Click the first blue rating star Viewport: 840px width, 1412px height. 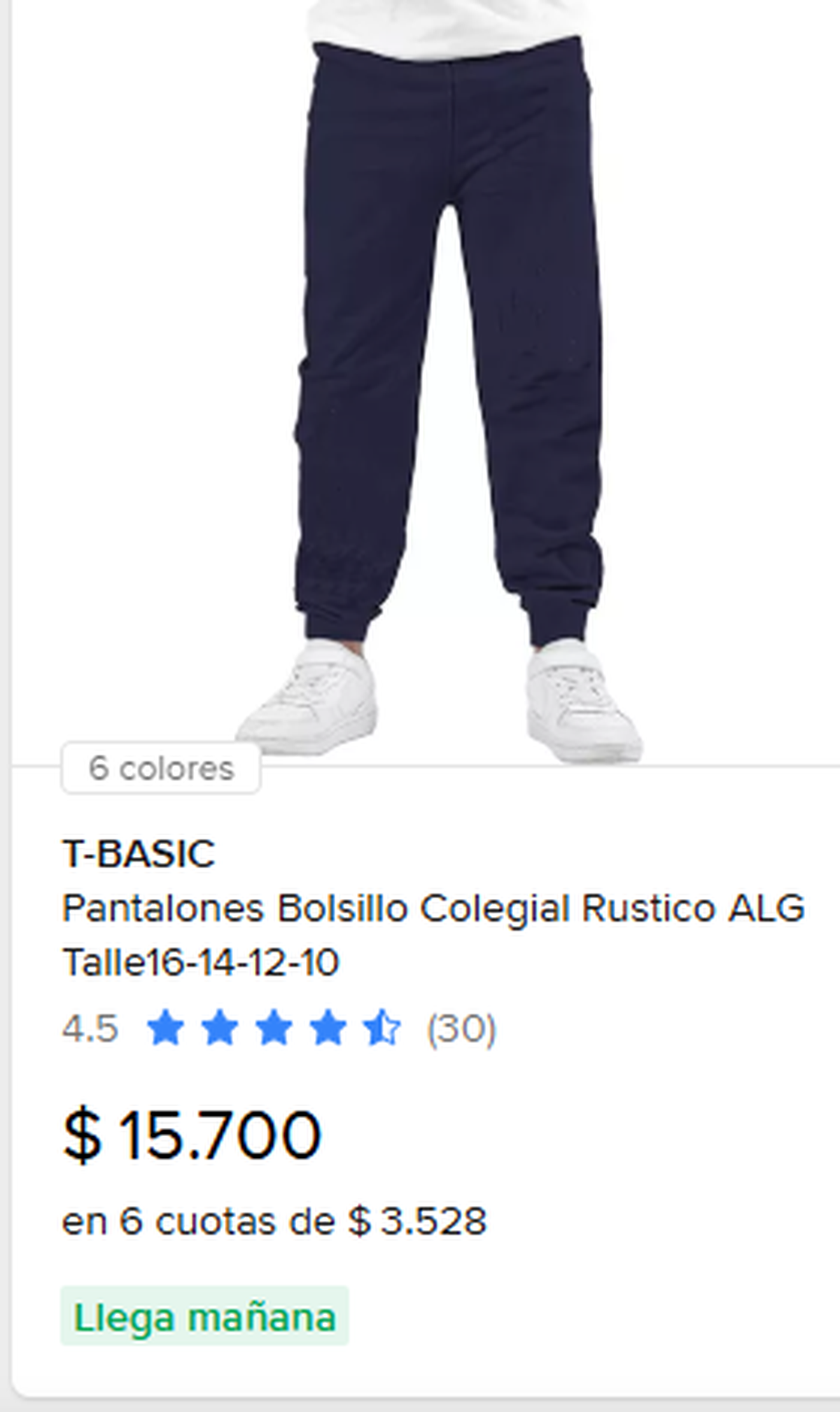tap(166, 1028)
